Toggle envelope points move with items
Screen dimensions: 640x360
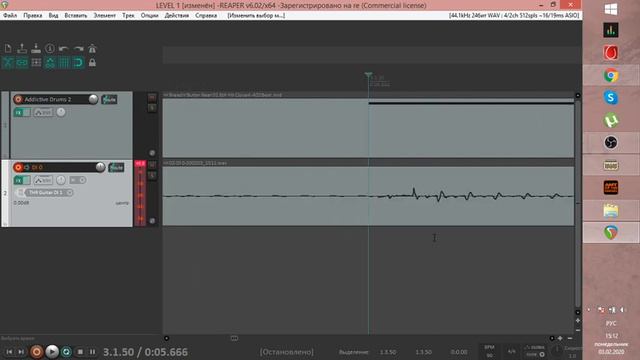point(50,62)
